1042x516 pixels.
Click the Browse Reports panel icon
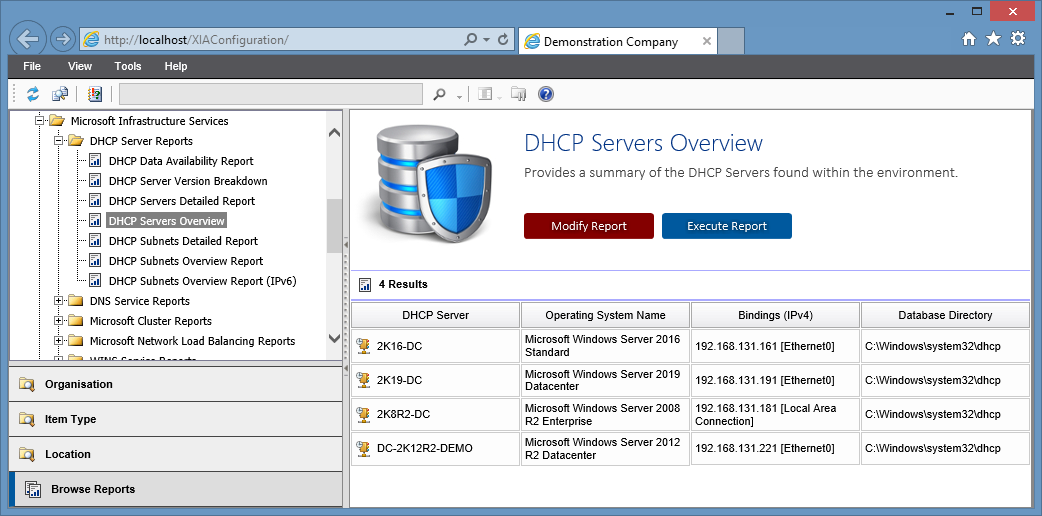33,489
